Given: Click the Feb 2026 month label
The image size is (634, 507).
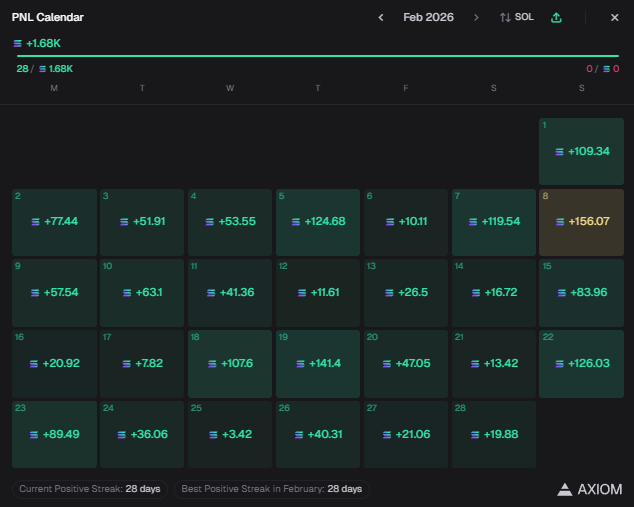Looking at the screenshot, I should pyautogui.click(x=428, y=17).
